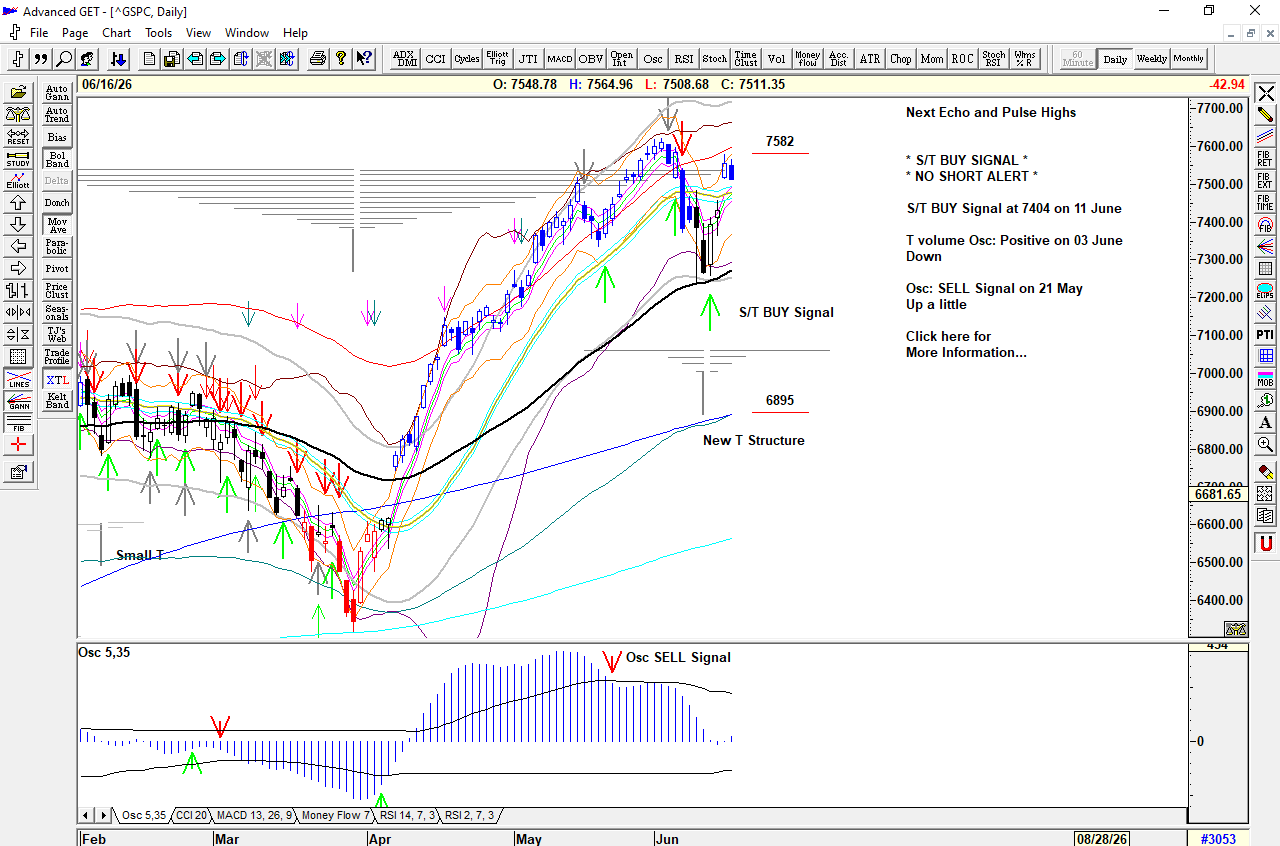Click the Chop indicator button

pyautogui.click(x=901, y=59)
